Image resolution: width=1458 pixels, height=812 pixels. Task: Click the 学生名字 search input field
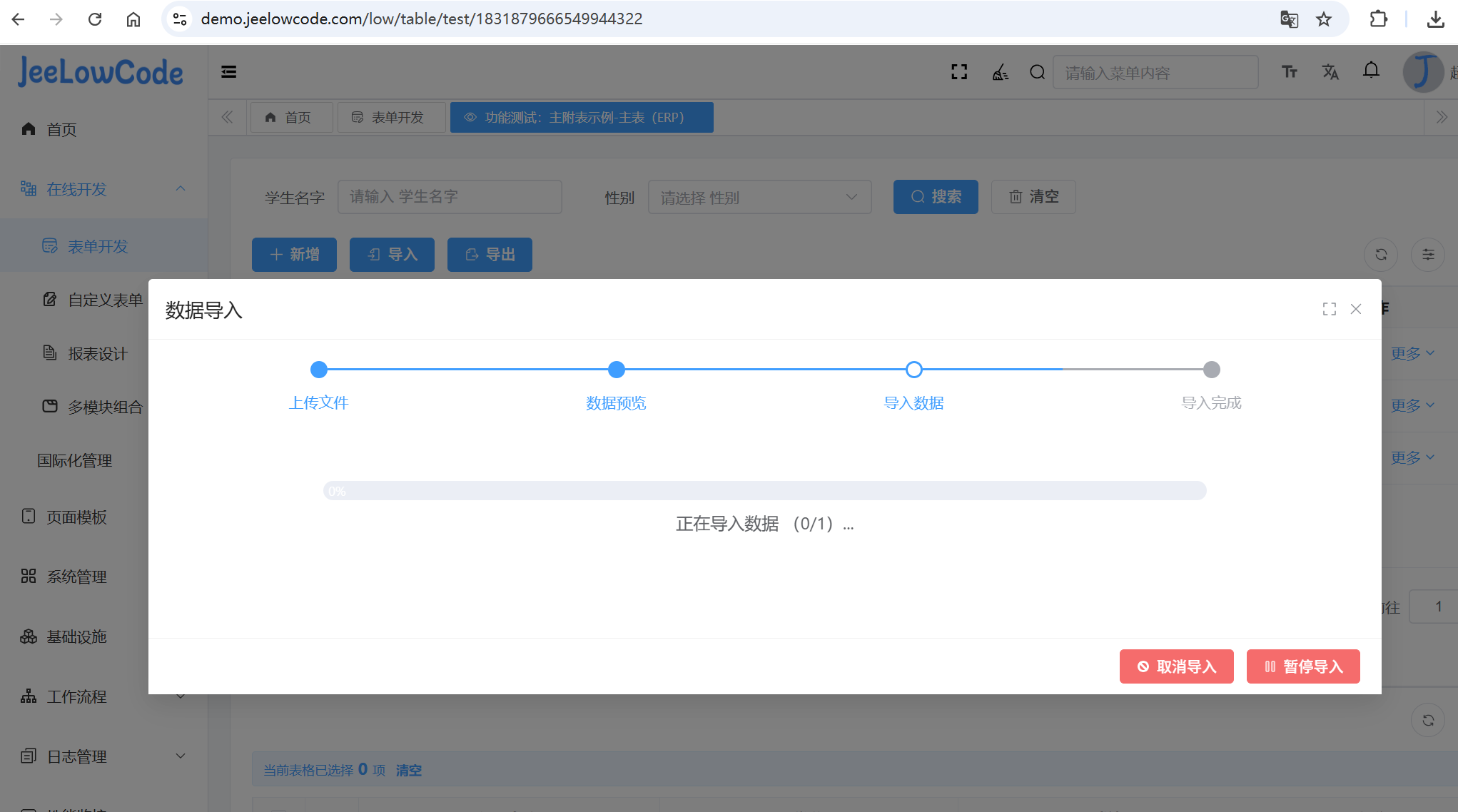click(x=449, y=197)
